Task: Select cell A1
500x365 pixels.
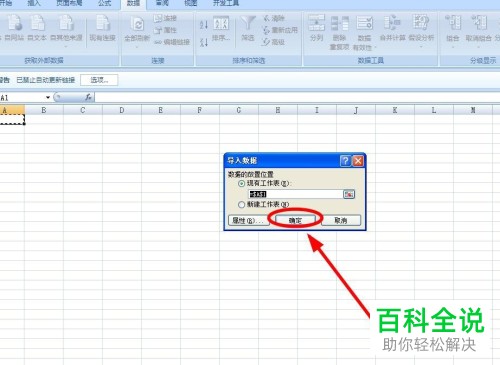Action: click(x=12, y=120)
